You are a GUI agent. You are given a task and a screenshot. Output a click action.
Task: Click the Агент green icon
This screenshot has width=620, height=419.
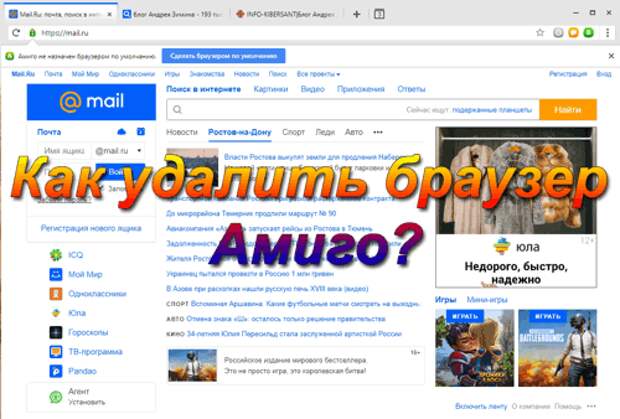click(56, 397)
